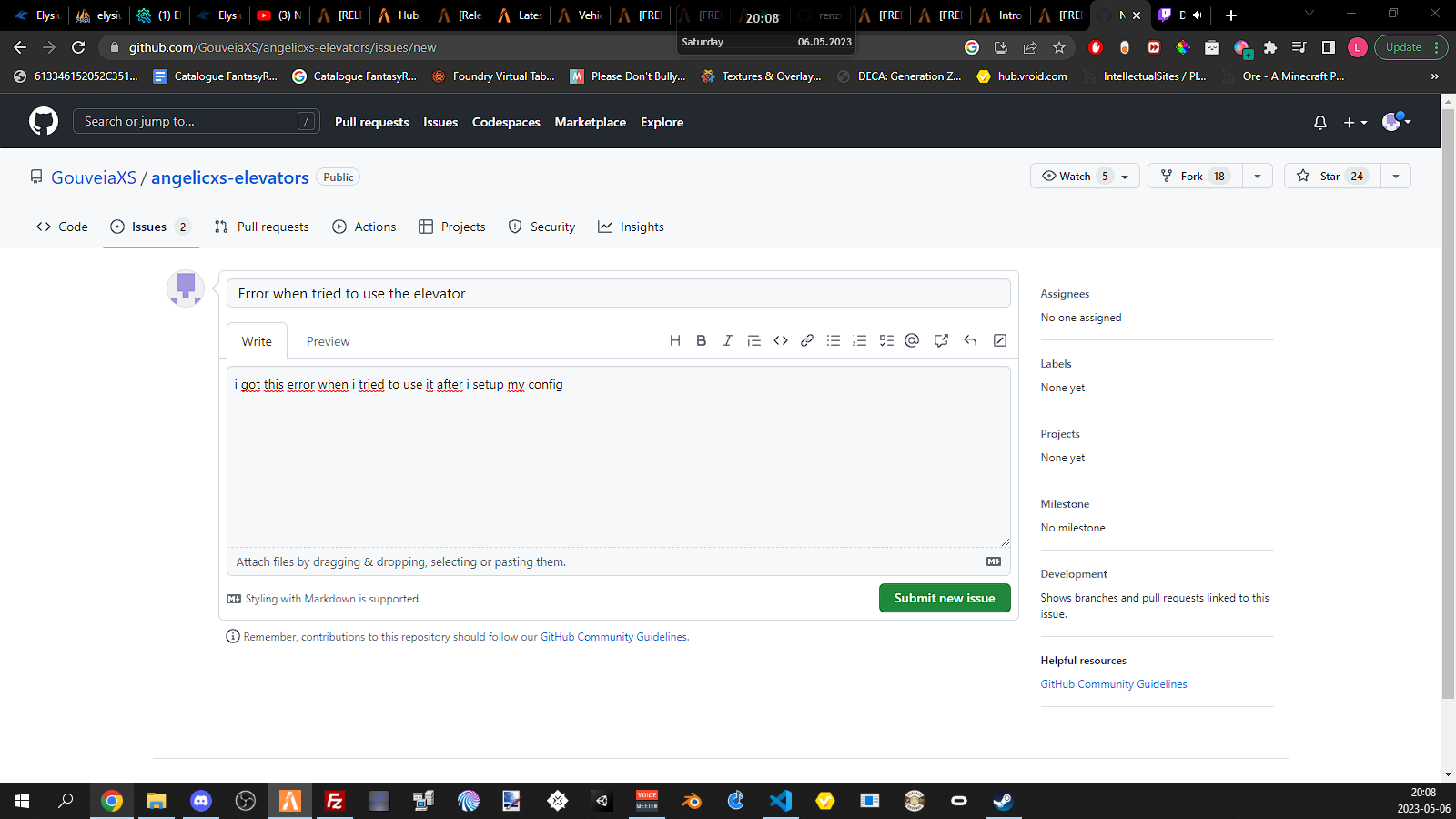Add a hyperlink to the issue body
1456x819 pixels.
[x=806, y=339]
